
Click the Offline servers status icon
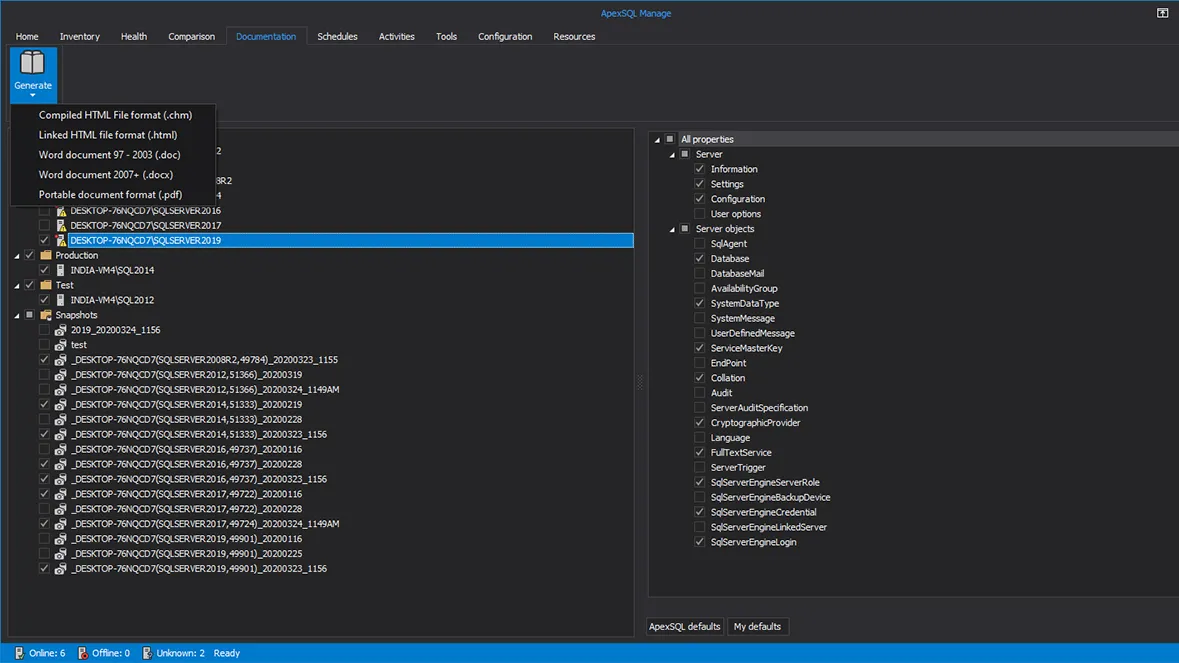click(x=83, y=653)
